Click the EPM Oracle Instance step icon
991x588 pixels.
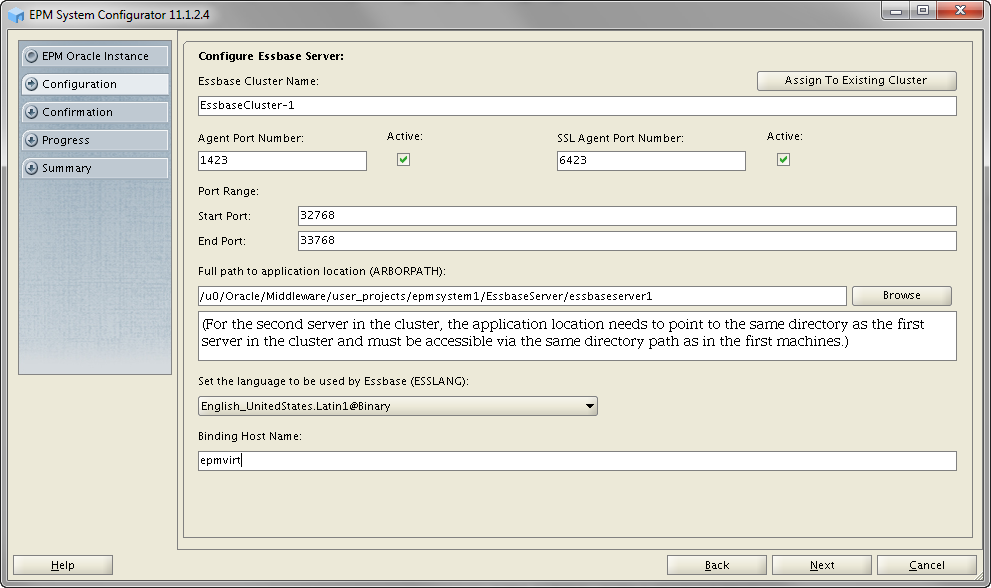(31, 56)
